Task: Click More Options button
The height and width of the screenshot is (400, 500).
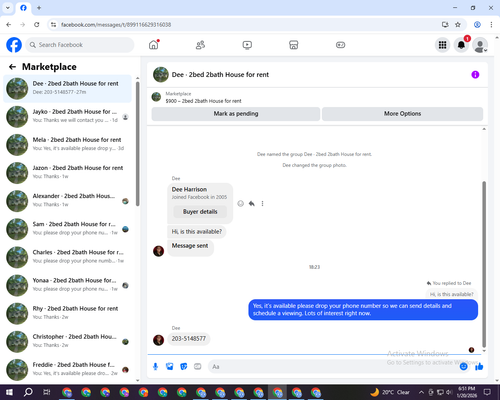Action: tap(402, 114)
